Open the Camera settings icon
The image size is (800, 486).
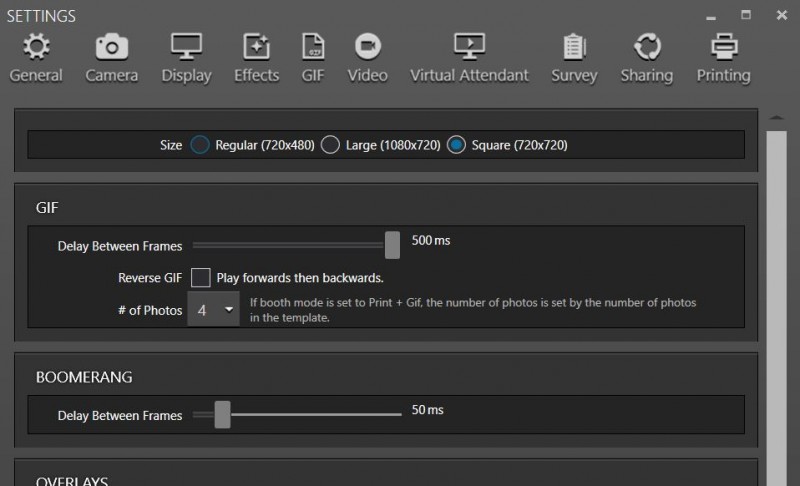coord(112,47)
